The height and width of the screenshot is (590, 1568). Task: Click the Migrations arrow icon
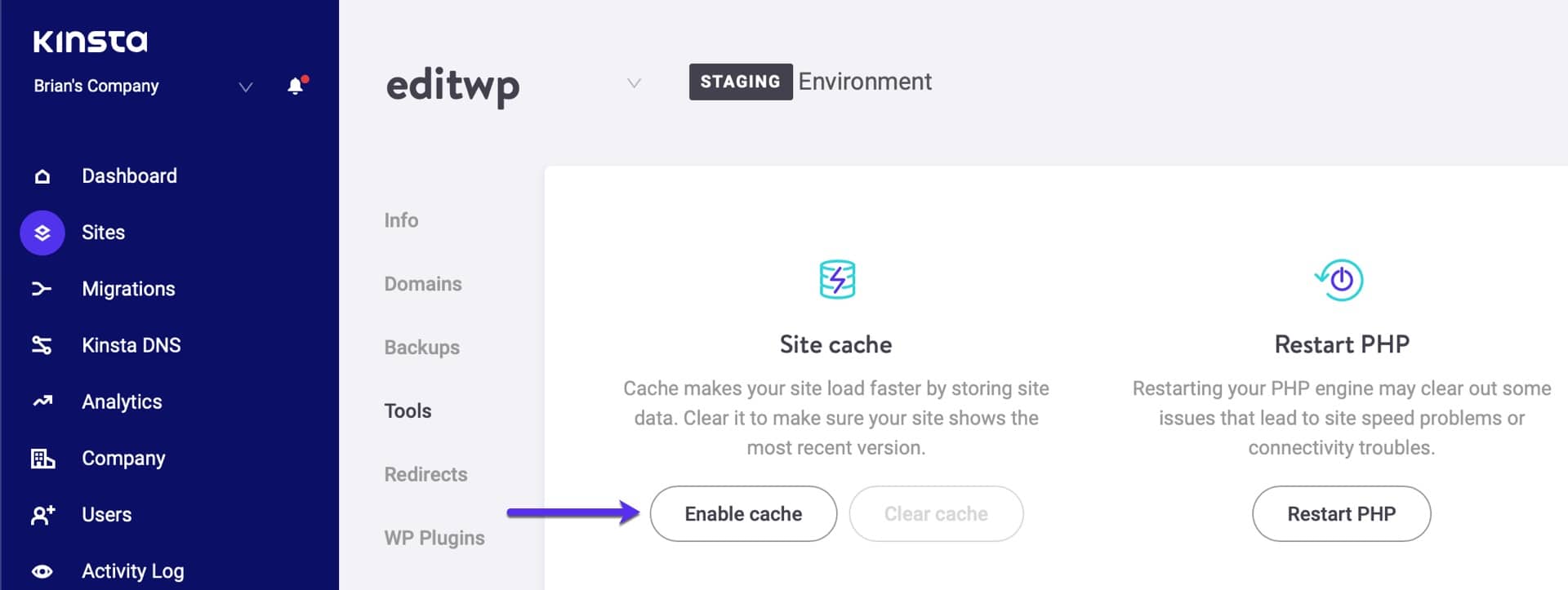tap(42, 289)
